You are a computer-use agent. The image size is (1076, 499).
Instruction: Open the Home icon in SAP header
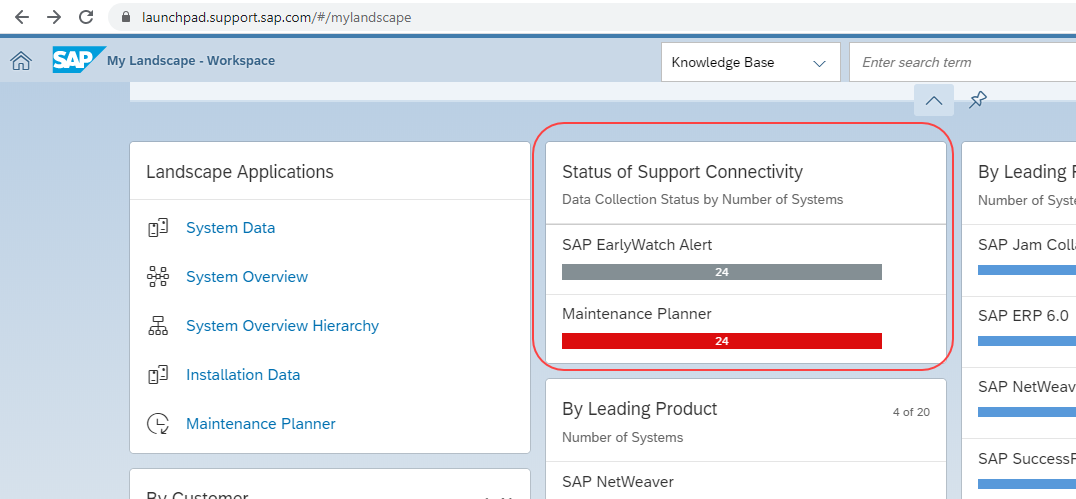pos(21,61)
